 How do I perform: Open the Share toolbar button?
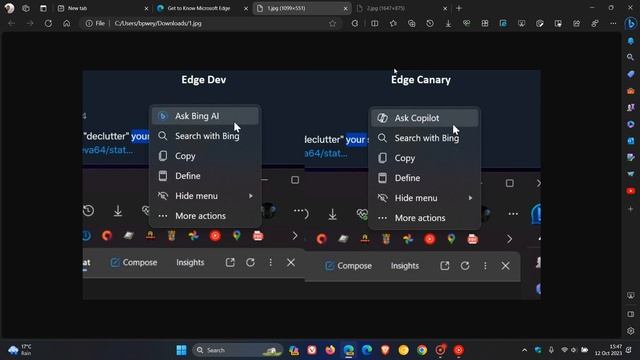576,23
